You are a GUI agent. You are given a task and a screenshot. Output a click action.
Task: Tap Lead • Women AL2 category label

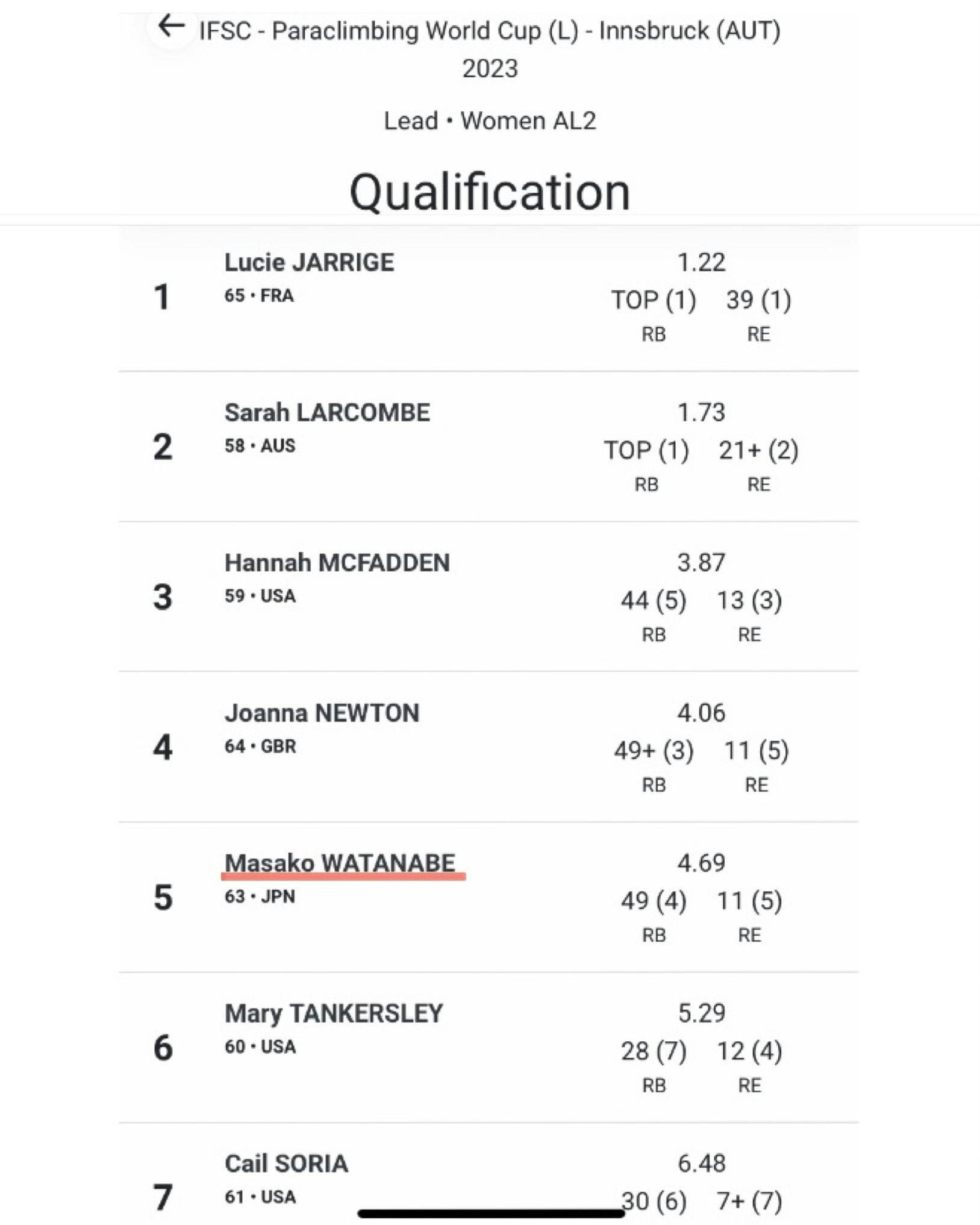coord(490,121)
